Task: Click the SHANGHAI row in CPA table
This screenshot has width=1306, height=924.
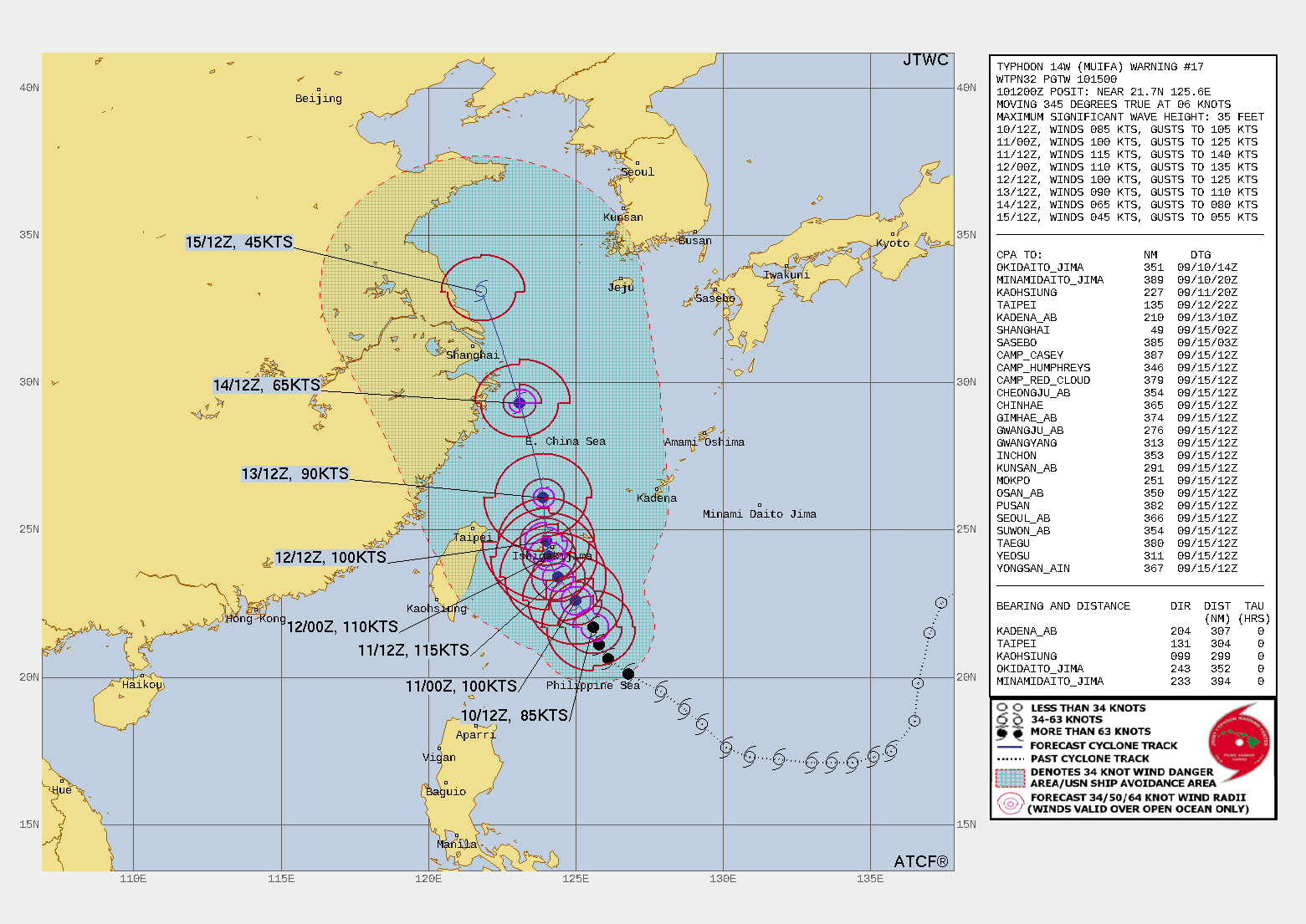Action: (x=1117, y=330)
